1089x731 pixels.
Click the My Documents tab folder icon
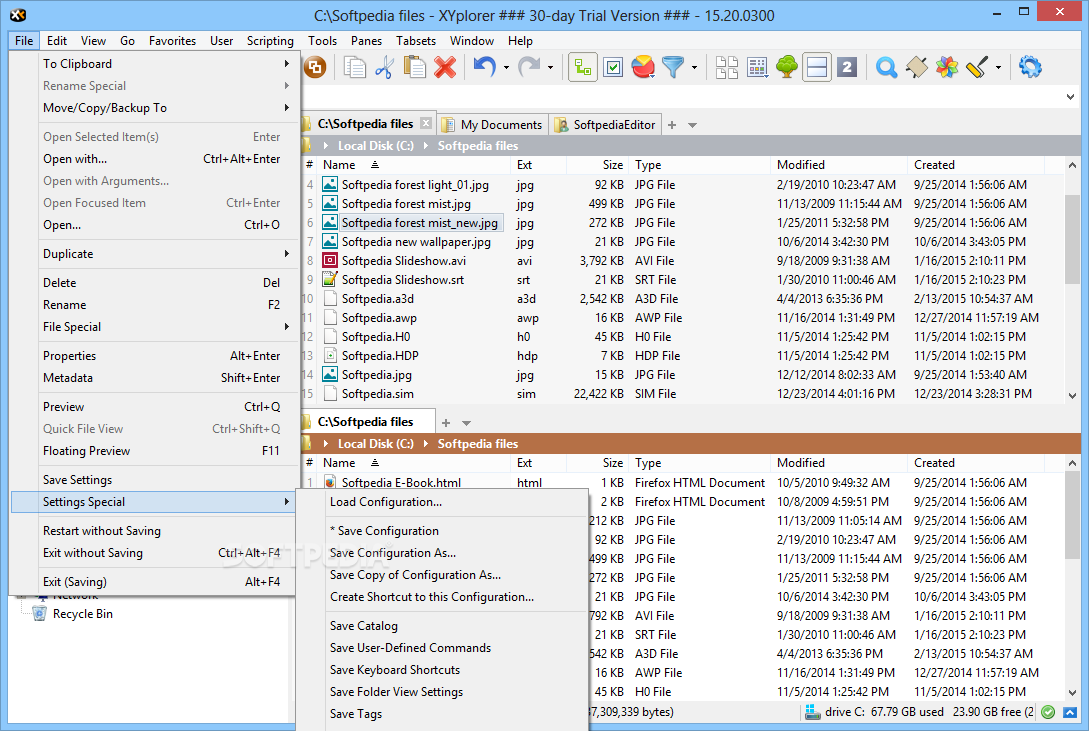(449, 125)
